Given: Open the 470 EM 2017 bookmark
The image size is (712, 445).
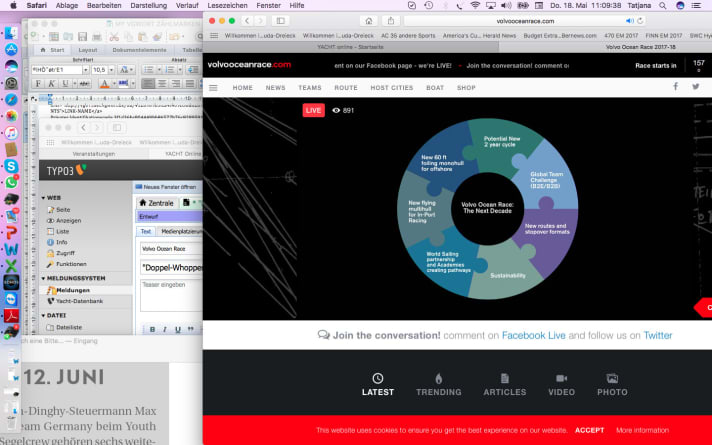Looking at the screenshot, I should click(621, 35).
